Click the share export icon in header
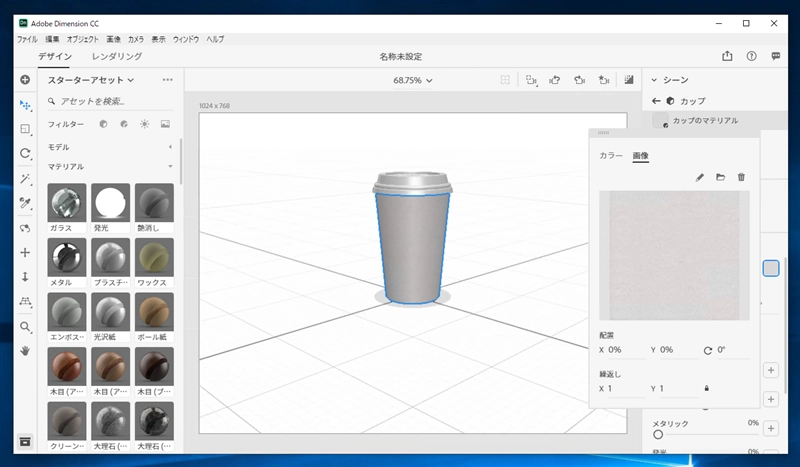Screen dimensions: 800x467 click(x=728, y=56)
